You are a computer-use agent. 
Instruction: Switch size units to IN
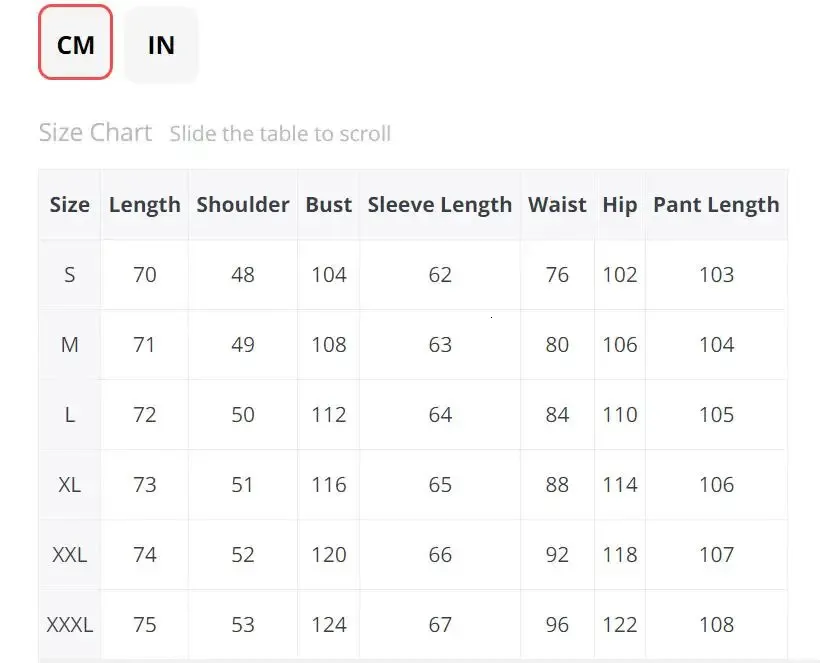pyautogui.click(x=161, y=44)
